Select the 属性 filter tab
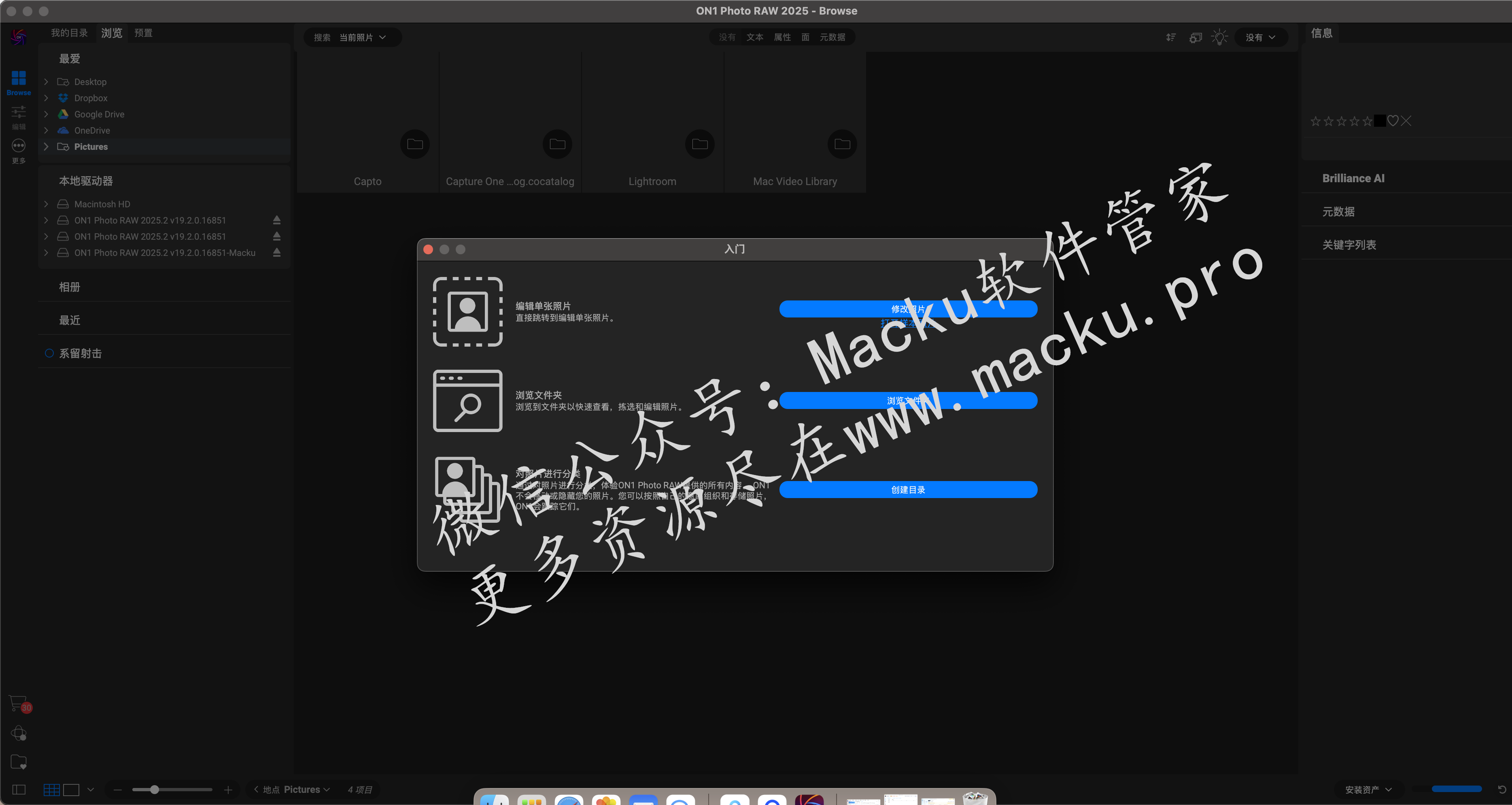The height and width of the screenshot is (805, 1512). [782, 38]
